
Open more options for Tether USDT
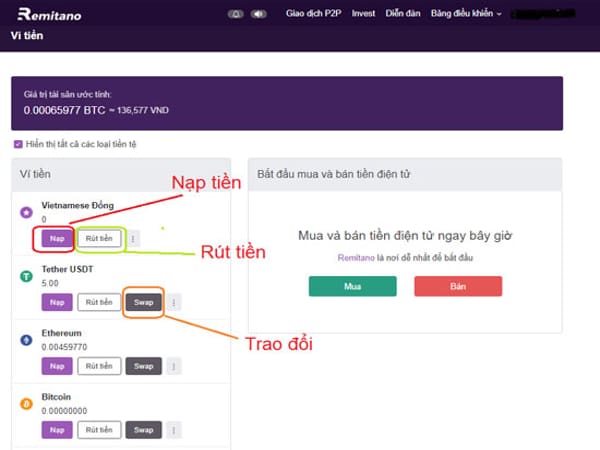(x=174, y=303)
